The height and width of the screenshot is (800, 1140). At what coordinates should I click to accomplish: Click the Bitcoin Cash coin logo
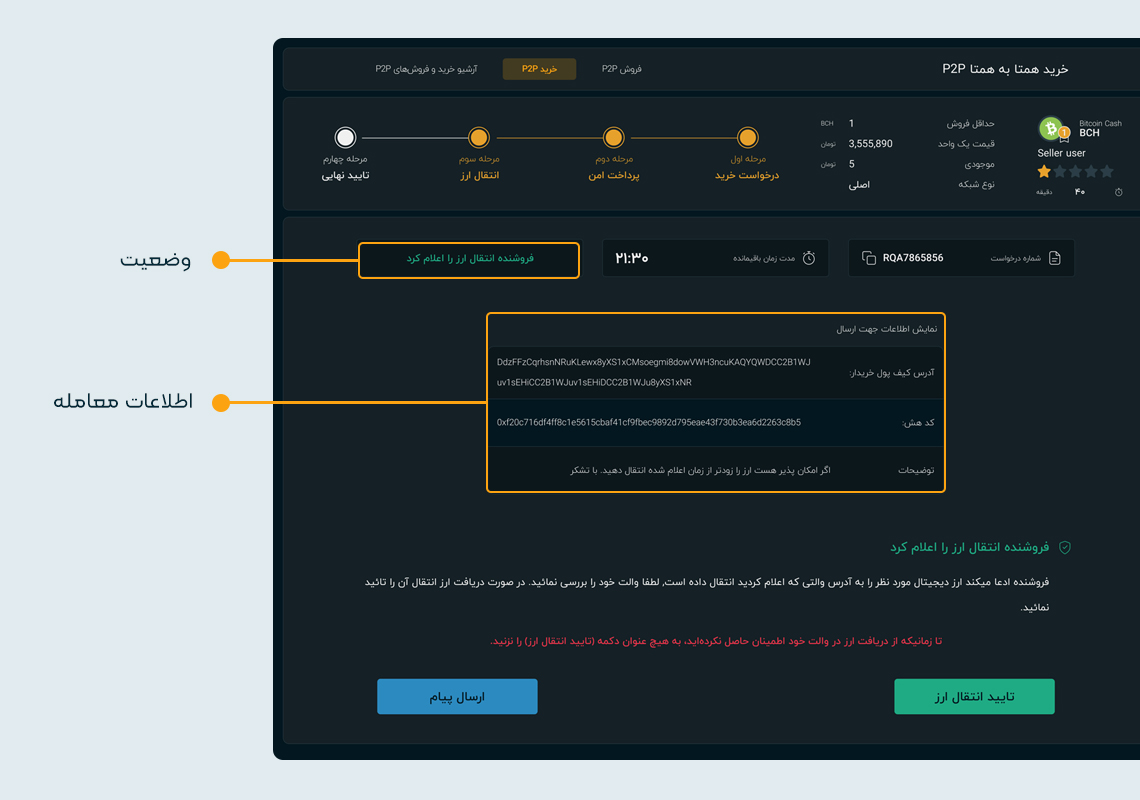pyautogui.click(x=1050, y=129)
